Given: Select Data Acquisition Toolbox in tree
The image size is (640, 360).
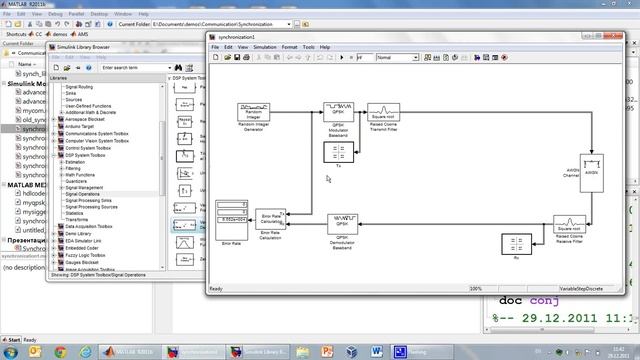Looking at the screenshot, I should pos(89,227).
